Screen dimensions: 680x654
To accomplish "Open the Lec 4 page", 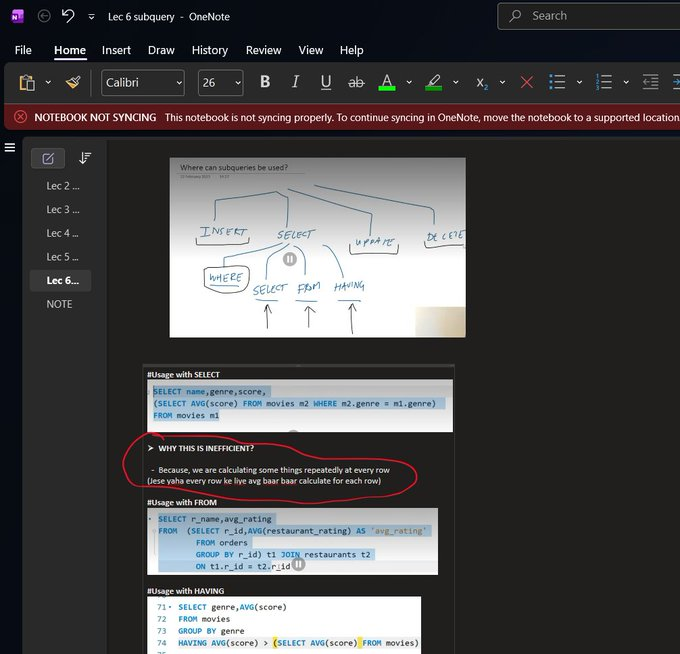I will coord(62,233).
